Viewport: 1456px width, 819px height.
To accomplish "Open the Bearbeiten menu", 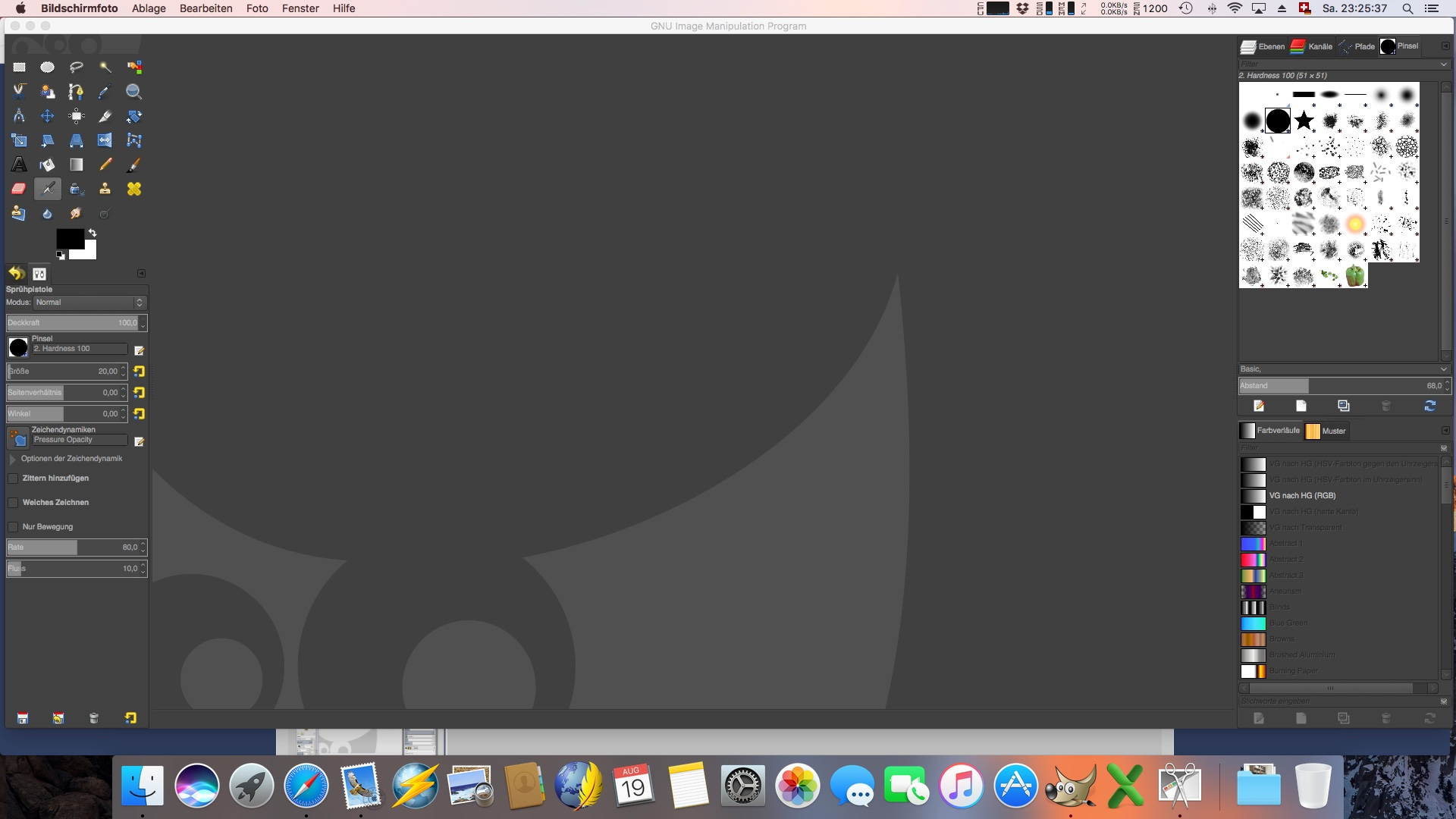I will click(206, 8).
